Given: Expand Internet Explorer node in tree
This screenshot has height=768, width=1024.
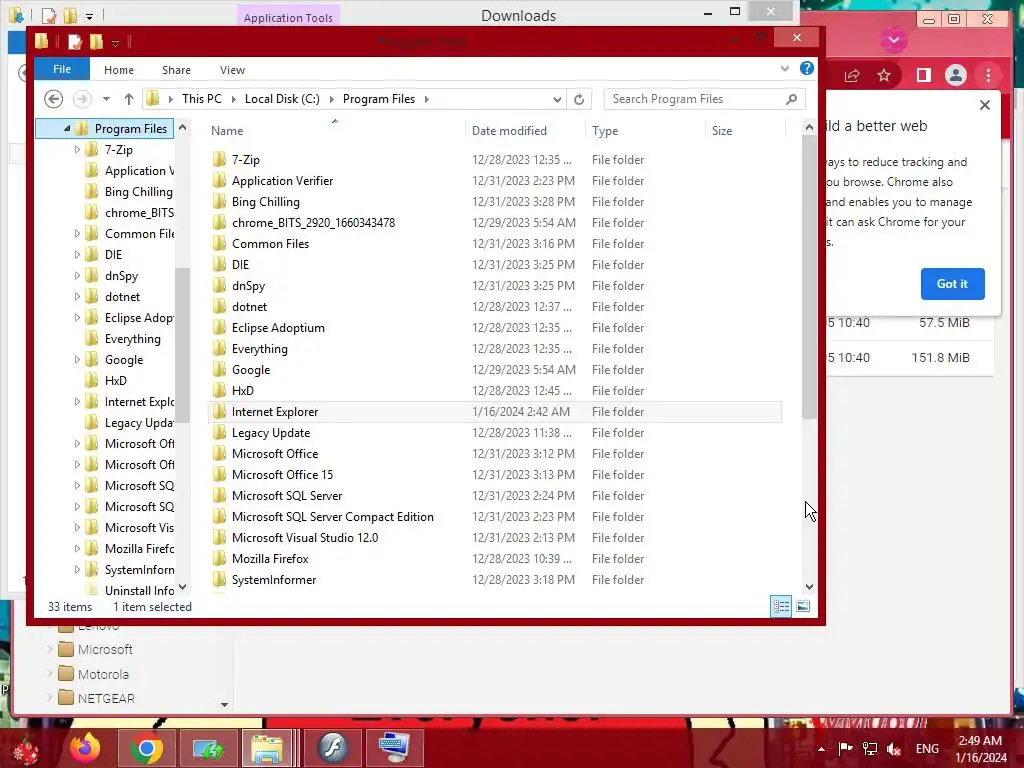Looking at the screenshot, I should click(77, 402).
